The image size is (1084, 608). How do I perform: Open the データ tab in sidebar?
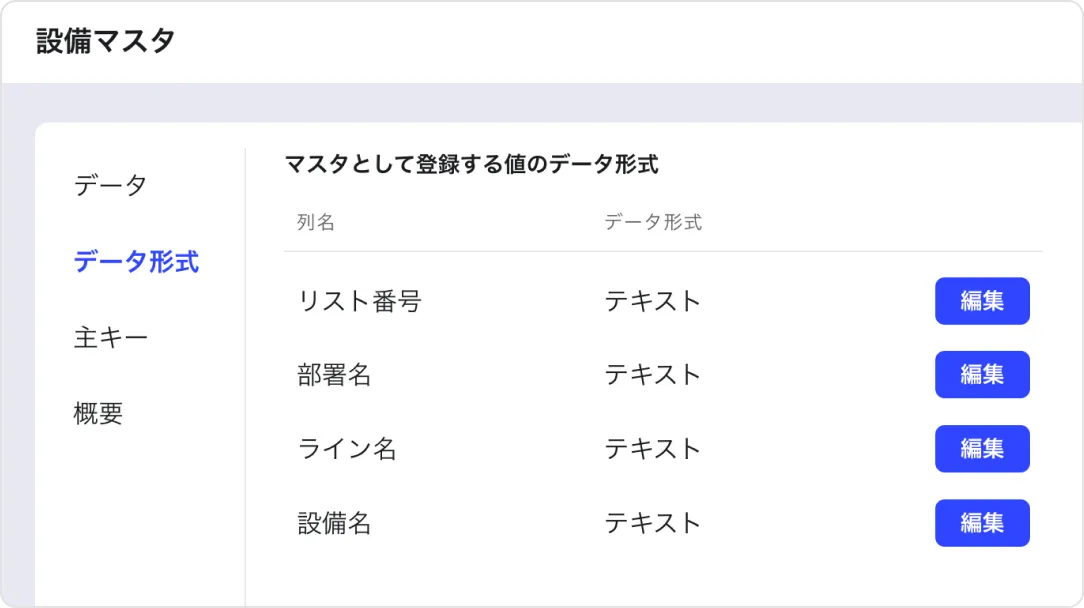[x=110, y=186]
